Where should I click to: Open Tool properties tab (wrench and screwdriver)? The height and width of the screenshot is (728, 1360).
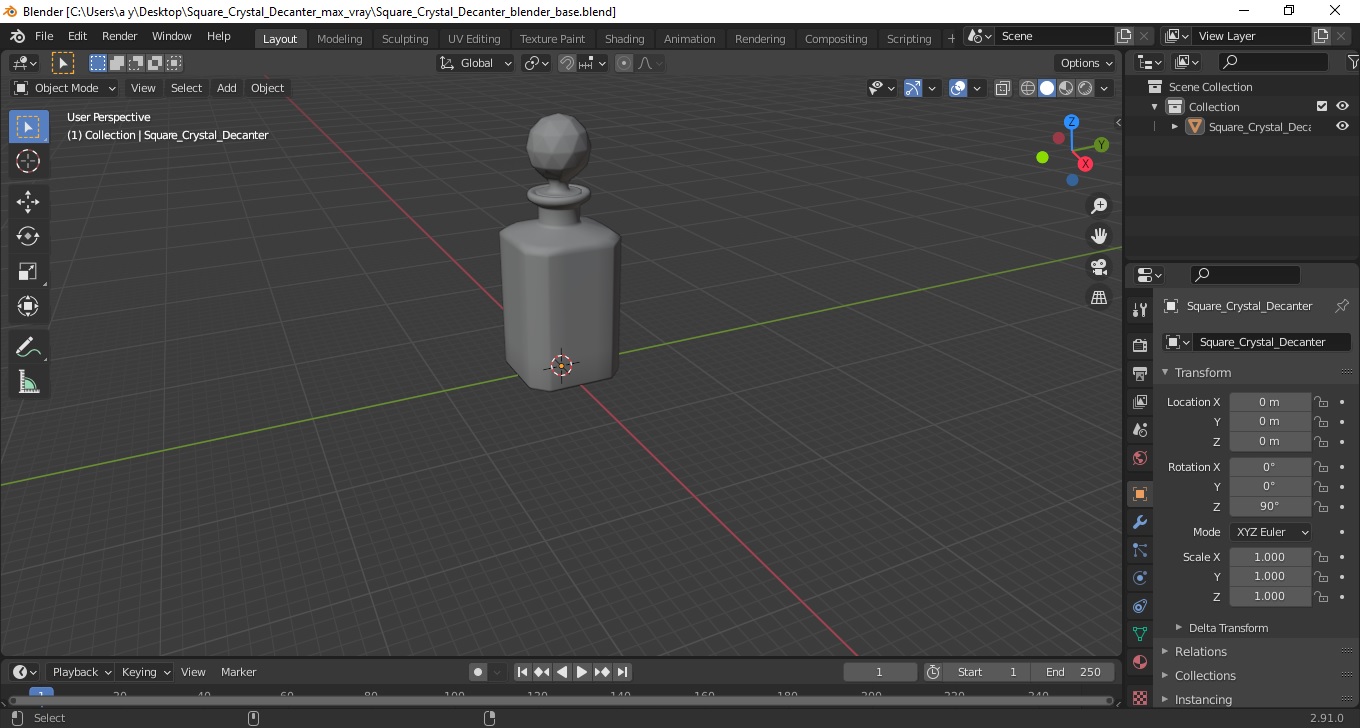[x=1140, y=309]
